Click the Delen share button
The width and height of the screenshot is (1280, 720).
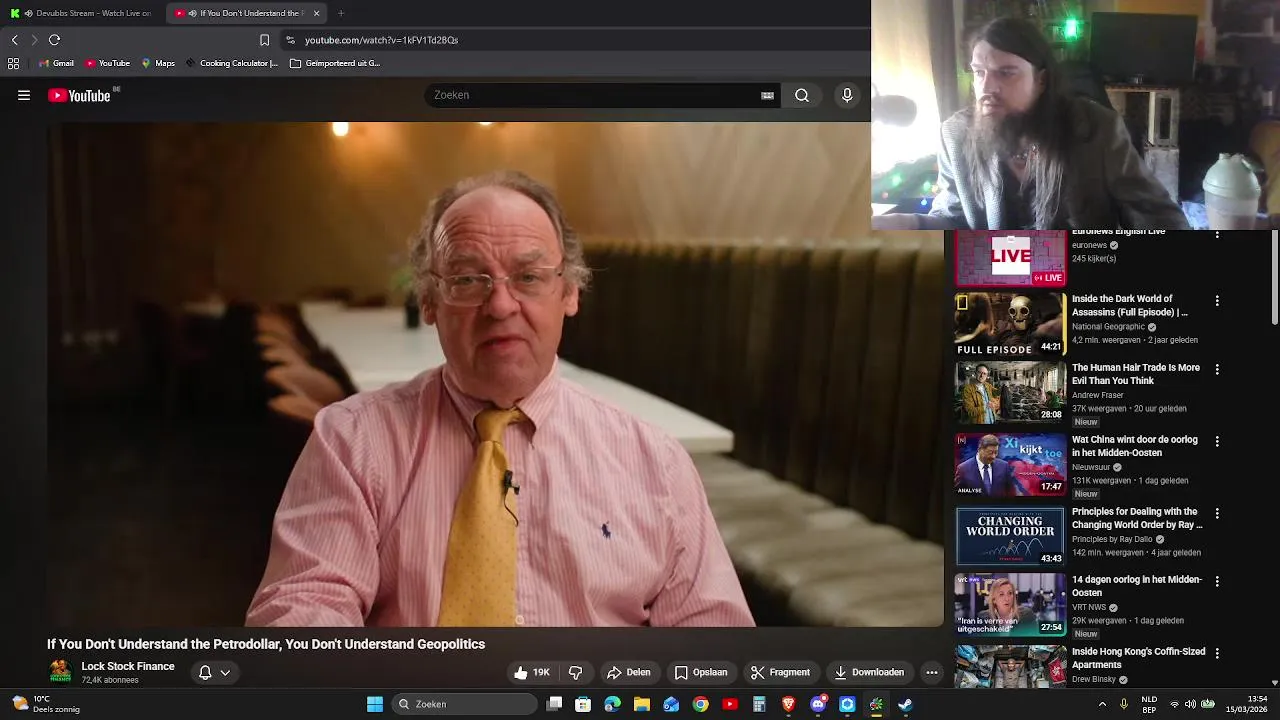click(x=628, y=673)
